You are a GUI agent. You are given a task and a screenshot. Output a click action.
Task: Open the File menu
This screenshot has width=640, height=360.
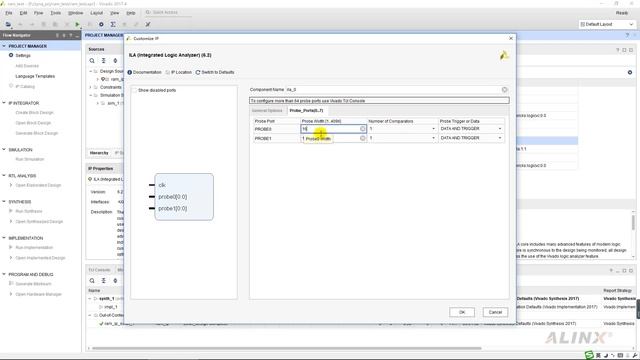pyautogui.click(x=9, y=13)
